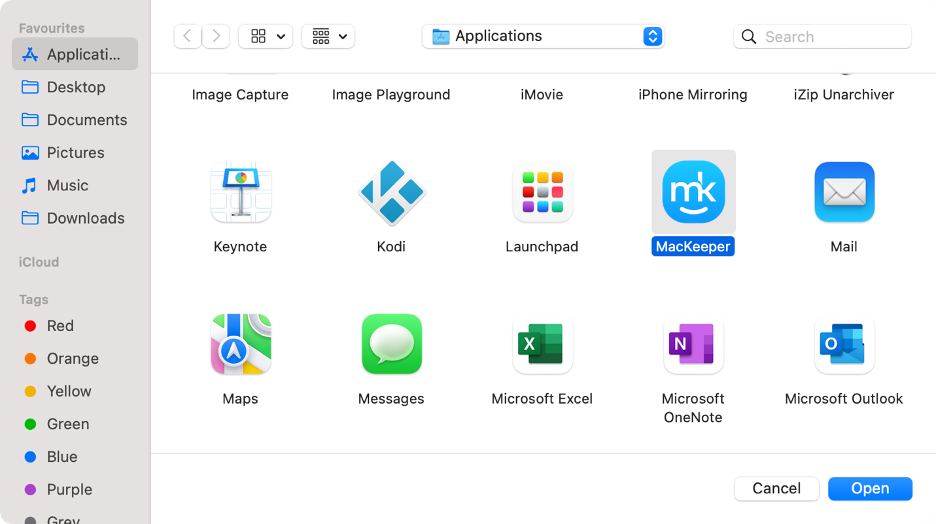The height and width of the screenshot is (524, 936).
Task: Click the iZip Unarchiver label
Action: coord(844,95)
